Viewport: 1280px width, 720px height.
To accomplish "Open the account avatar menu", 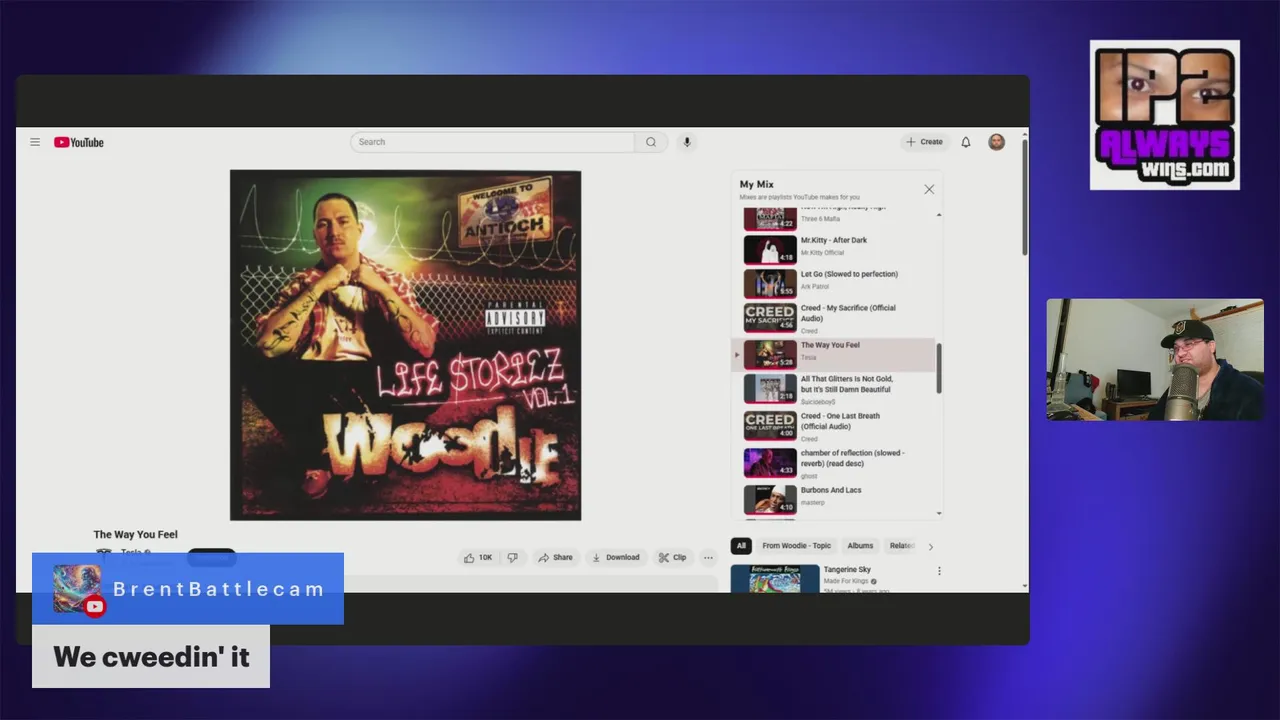I will click(x=997, y=142).
